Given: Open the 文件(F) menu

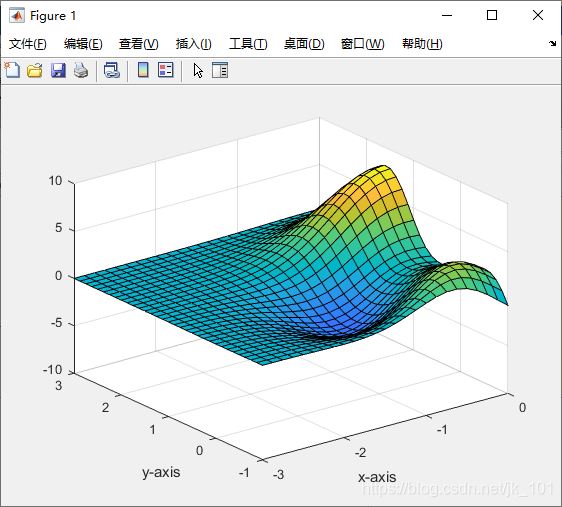Looking at the screenshot, I should click(x=28, y=44).
